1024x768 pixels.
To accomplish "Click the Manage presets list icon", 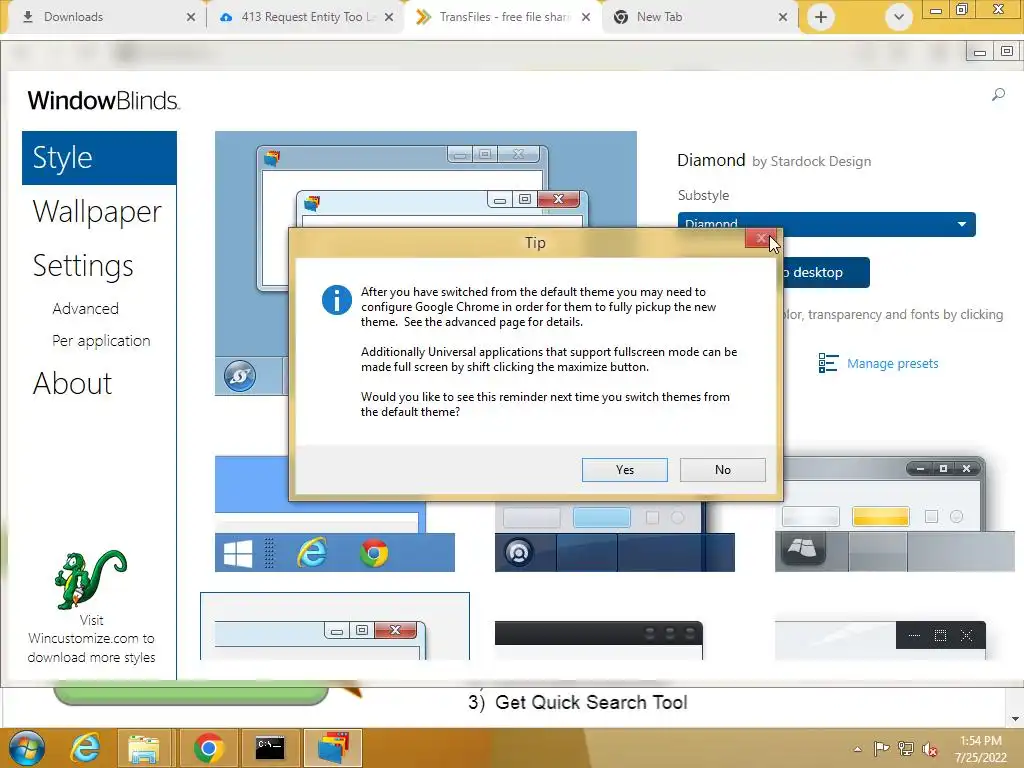I will [828, 363].
